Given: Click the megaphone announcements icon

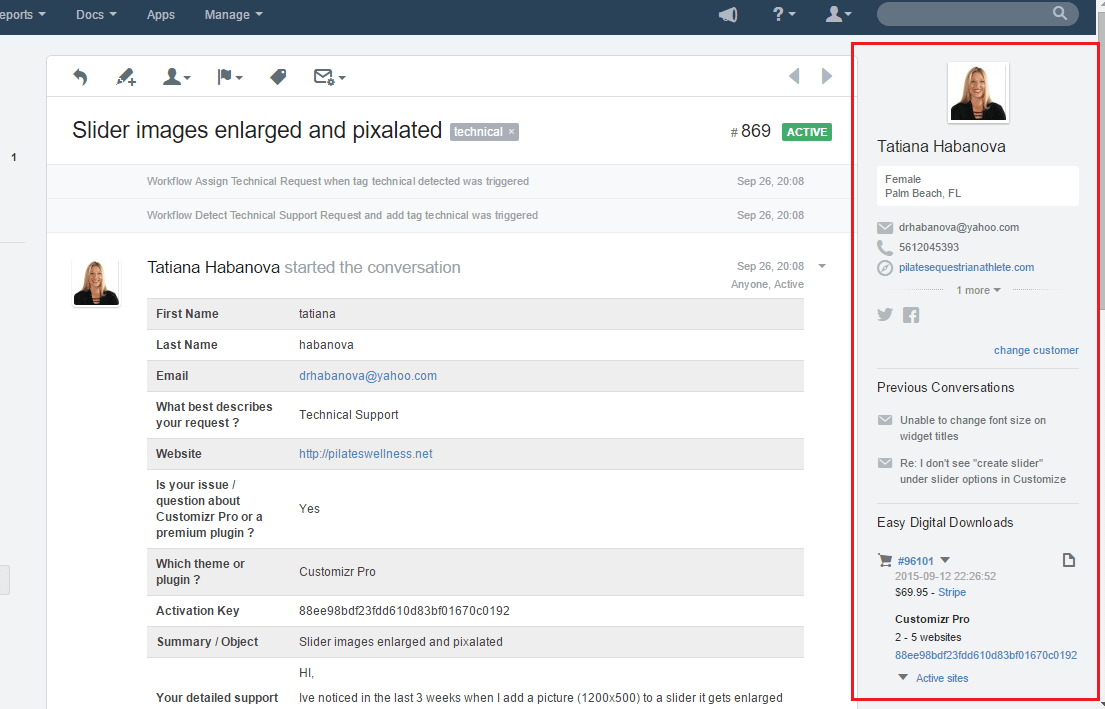Looking at the screenshot, I should 728,14.
